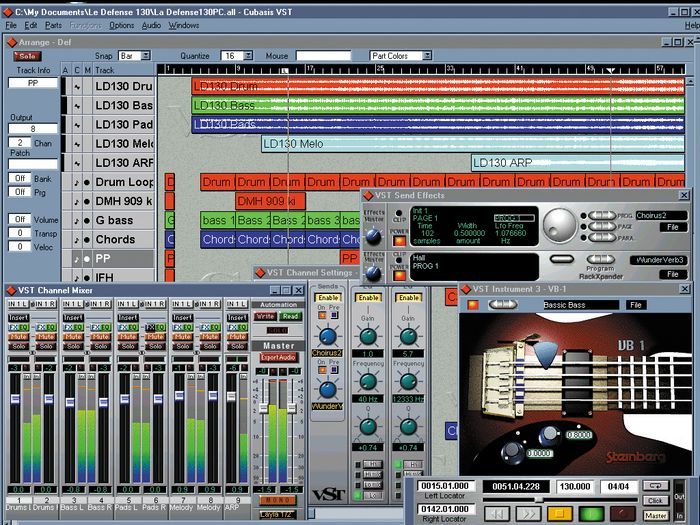Viewport: 700px width, 525px height.
Task: Open the Options menu
Action: point(121,25)
